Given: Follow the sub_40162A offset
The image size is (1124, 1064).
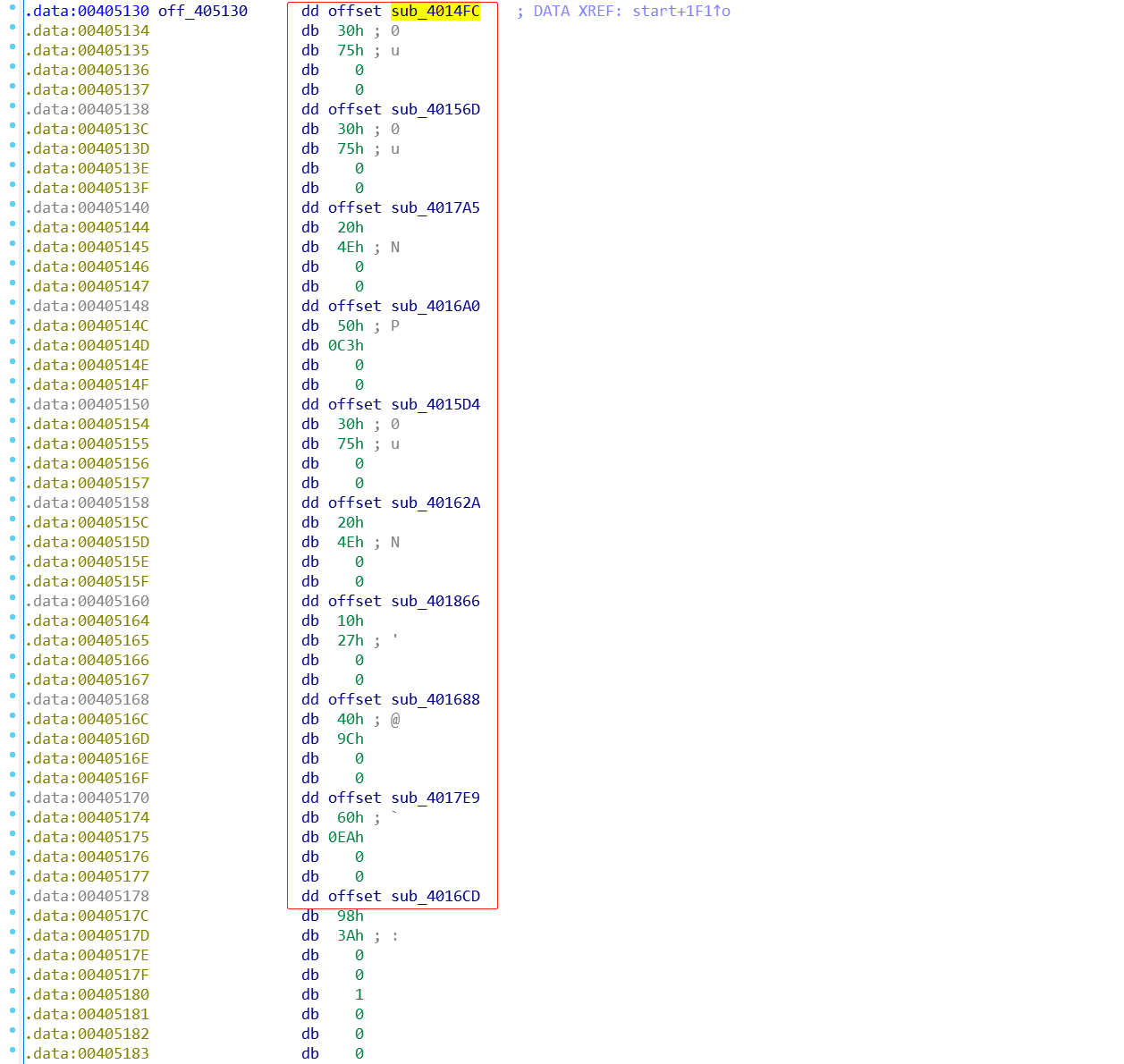Looking at the screenshot, I should 435,502.
